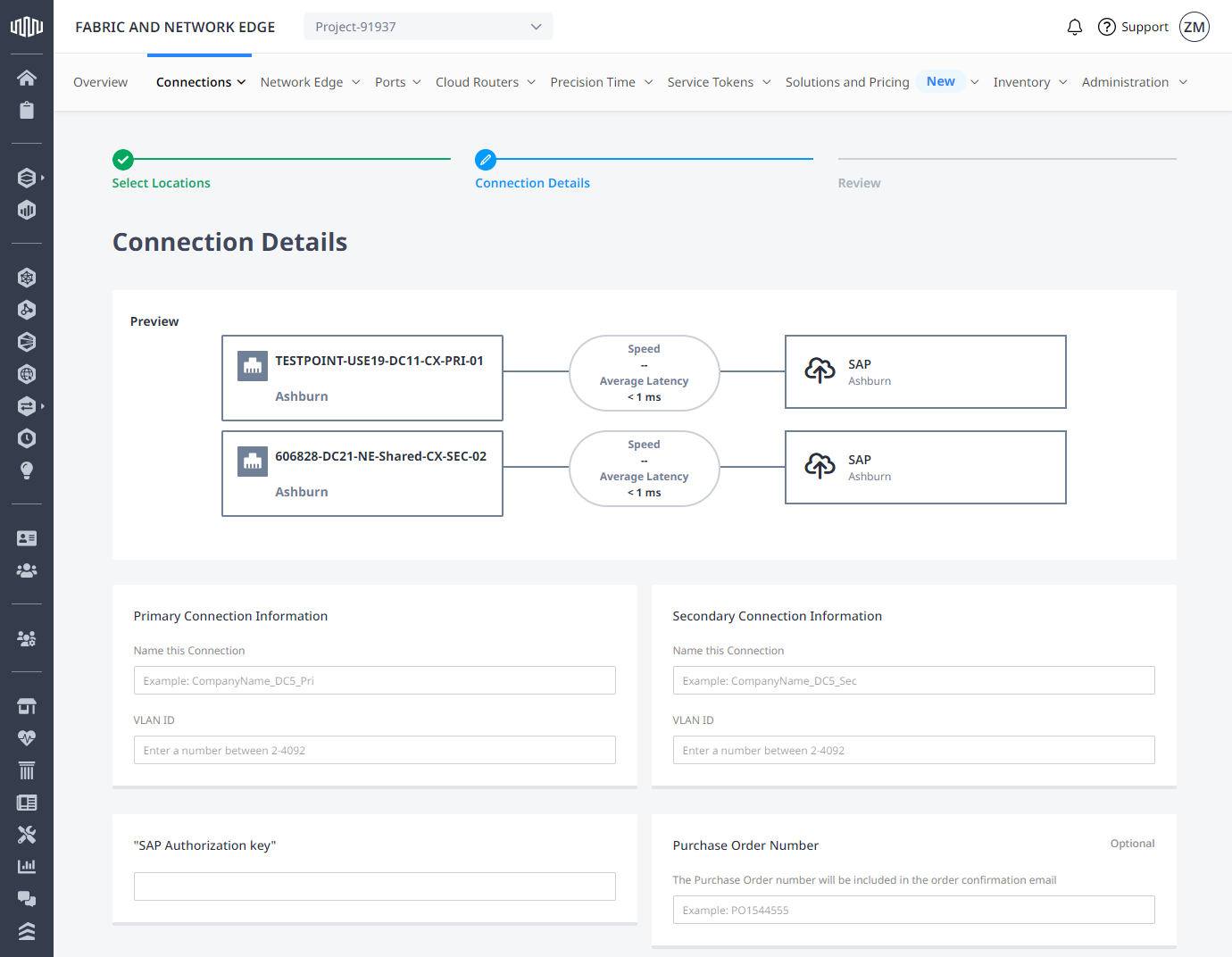Open the ZM user avatar menu
Image resolution: width=1232 pixels, height=957 pixels.
tap(1195, 27)
